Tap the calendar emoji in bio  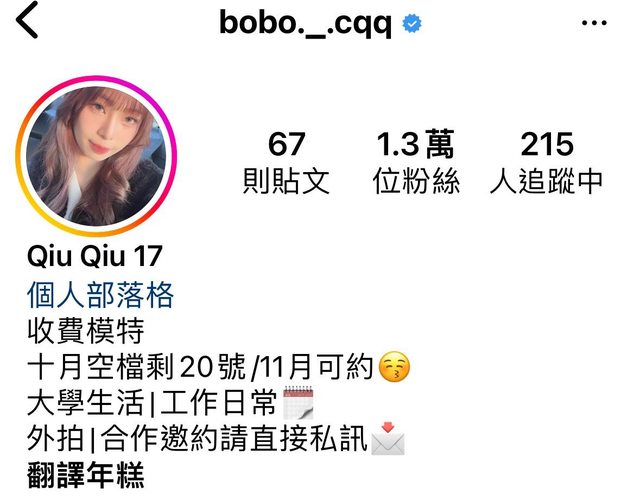(x=298, y=402)
